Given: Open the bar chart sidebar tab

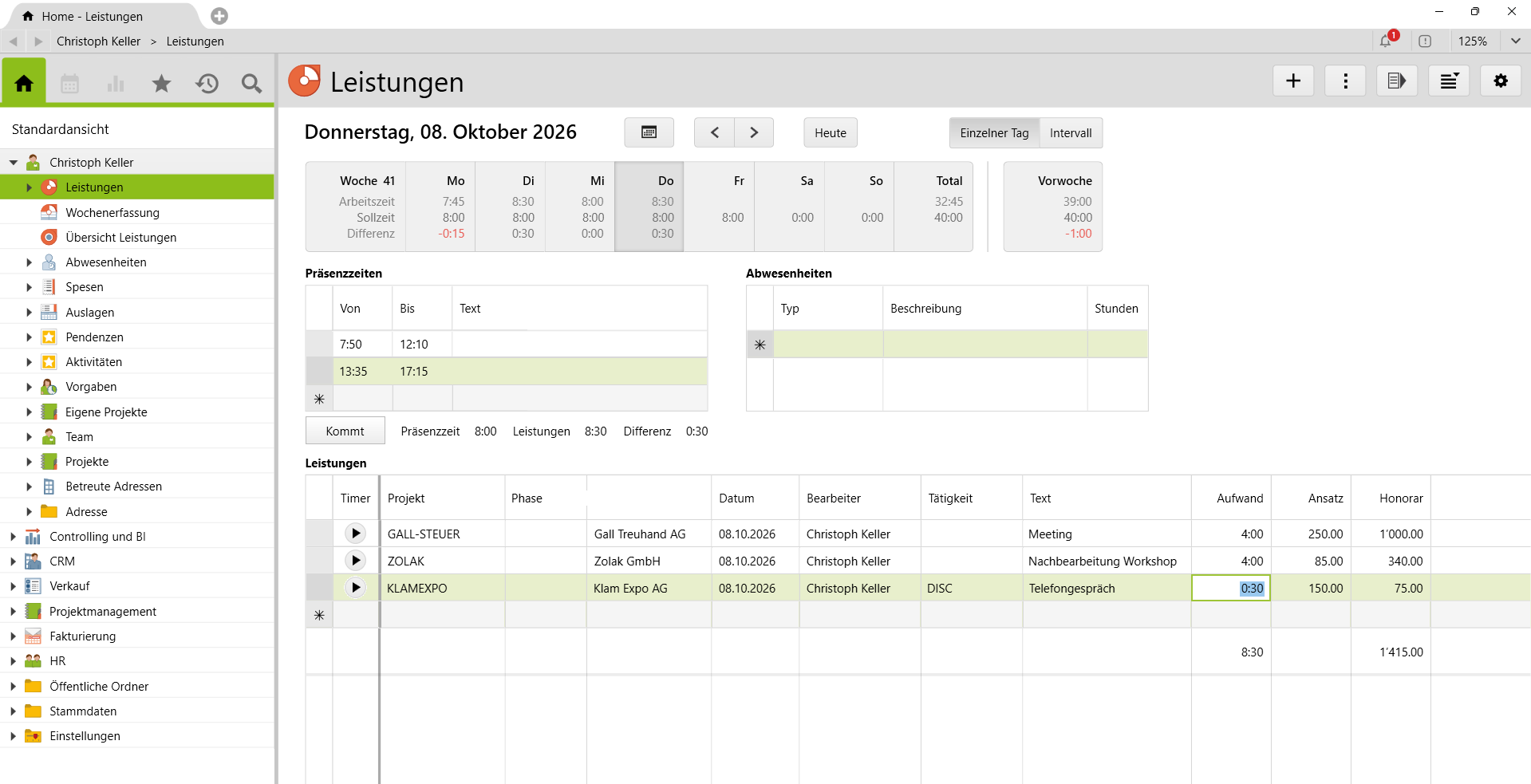Looking at the screenshot, I should 116,83.
